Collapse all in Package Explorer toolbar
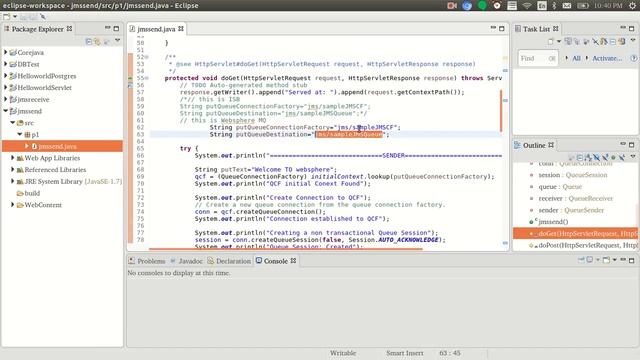This screenshot has height=360, width=640. [89, 41]
